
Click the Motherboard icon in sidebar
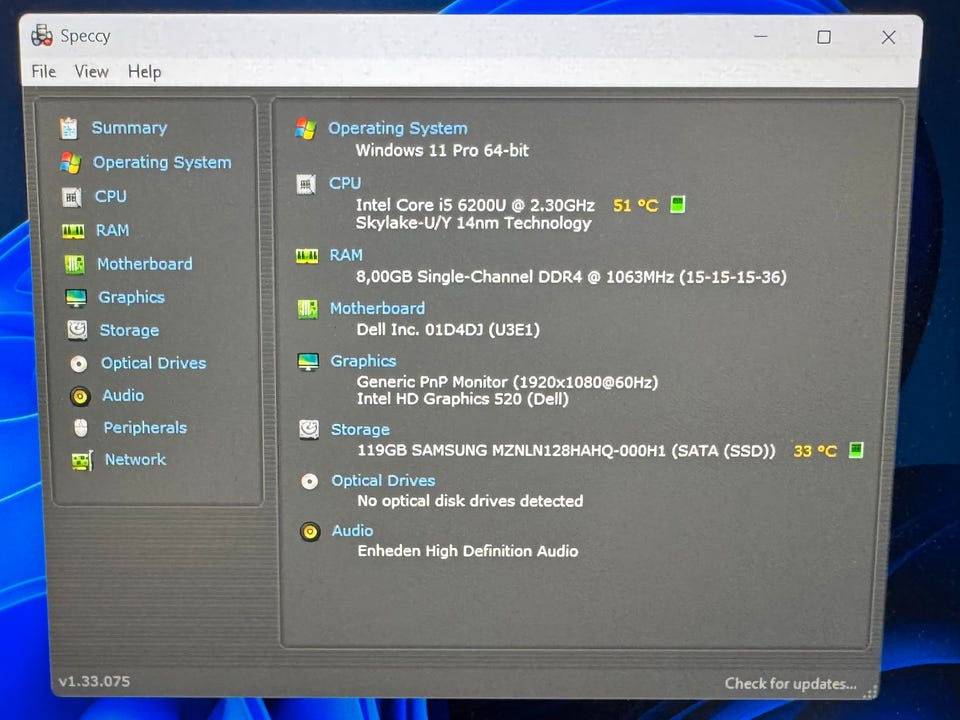point(75,264)
